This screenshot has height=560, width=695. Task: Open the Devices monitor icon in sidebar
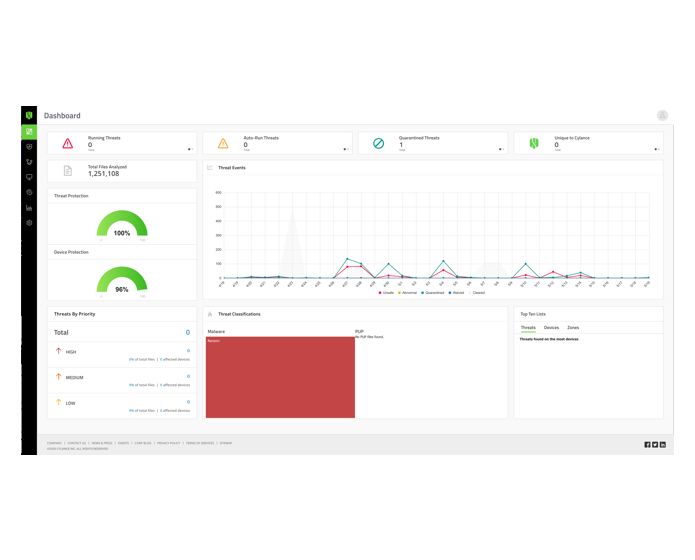point(29,177)
